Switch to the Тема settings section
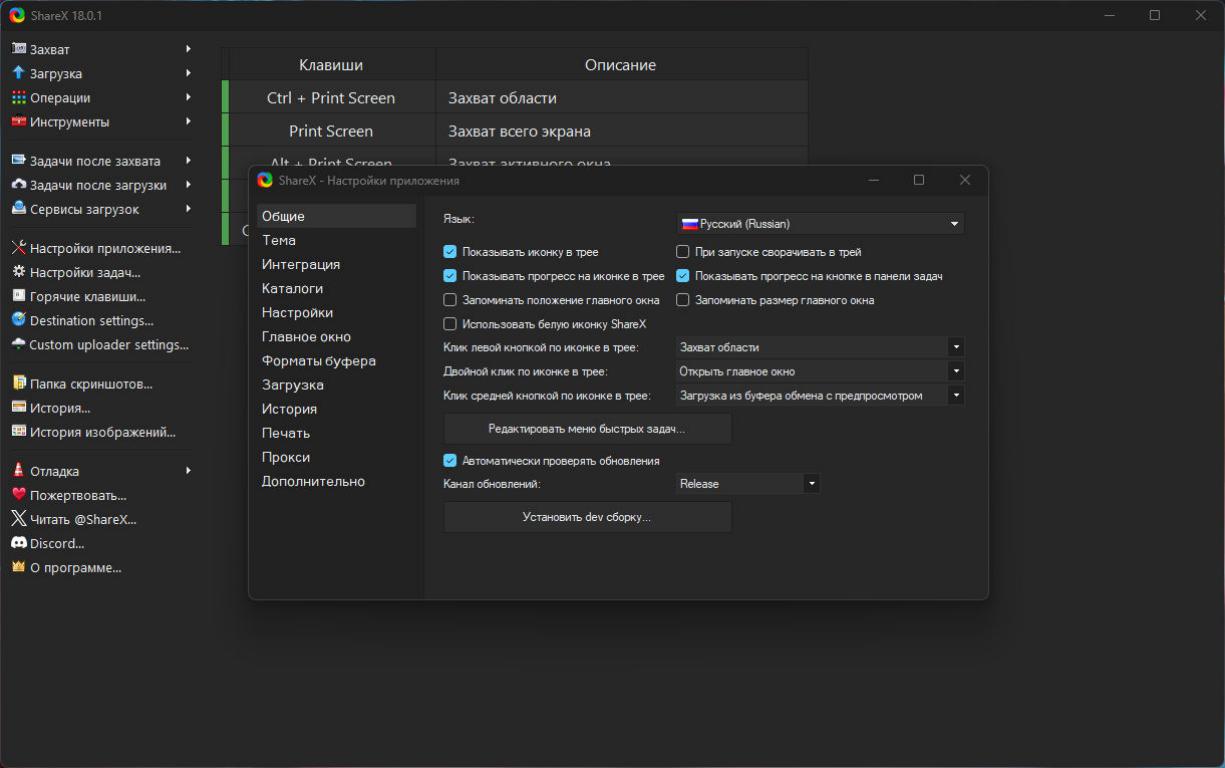Image resolution: width=1225 pixels, height=768 pixels. 279,240
